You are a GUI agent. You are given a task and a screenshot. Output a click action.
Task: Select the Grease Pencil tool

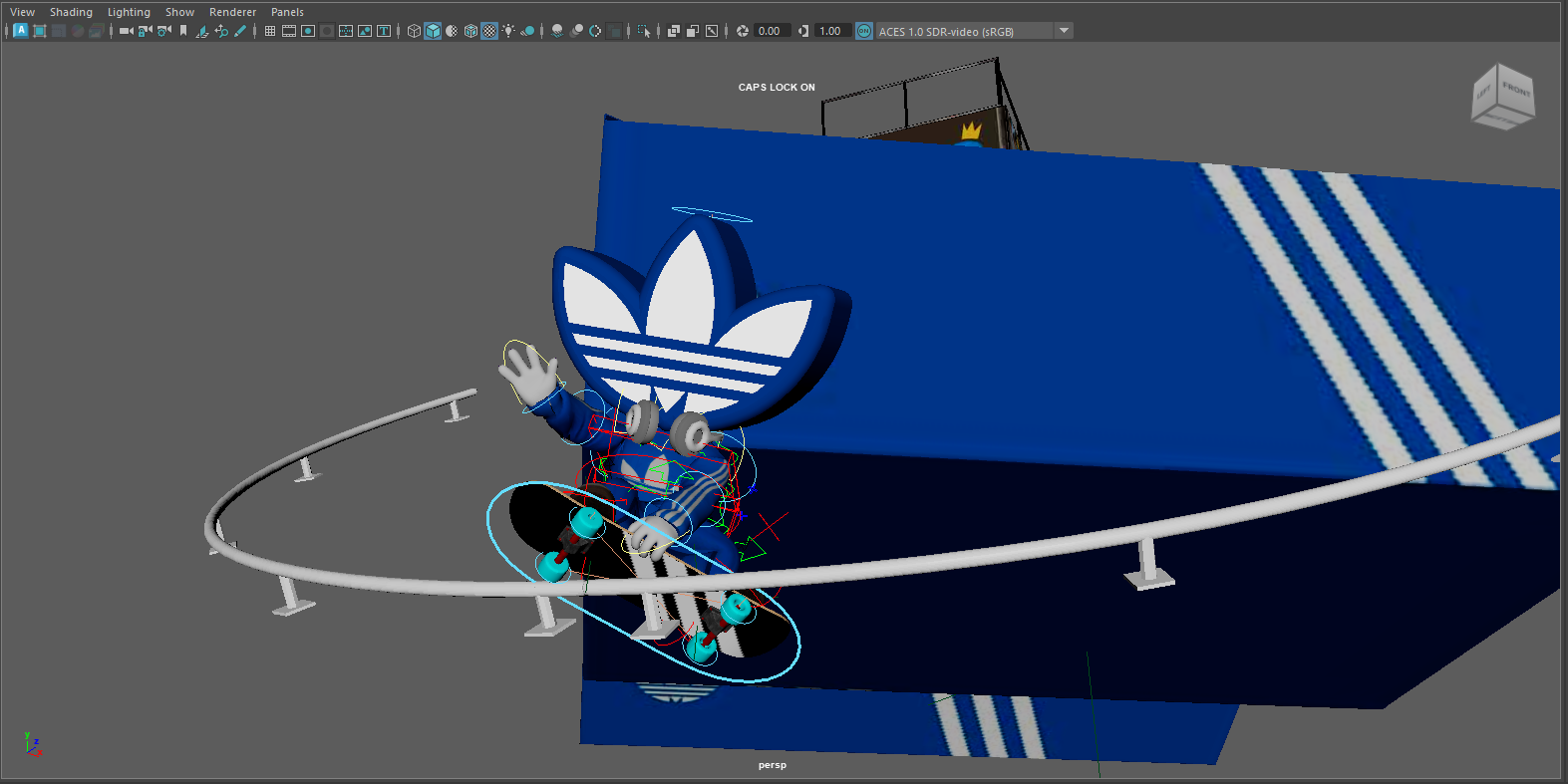pyautogui.click(x=240, y=31)
